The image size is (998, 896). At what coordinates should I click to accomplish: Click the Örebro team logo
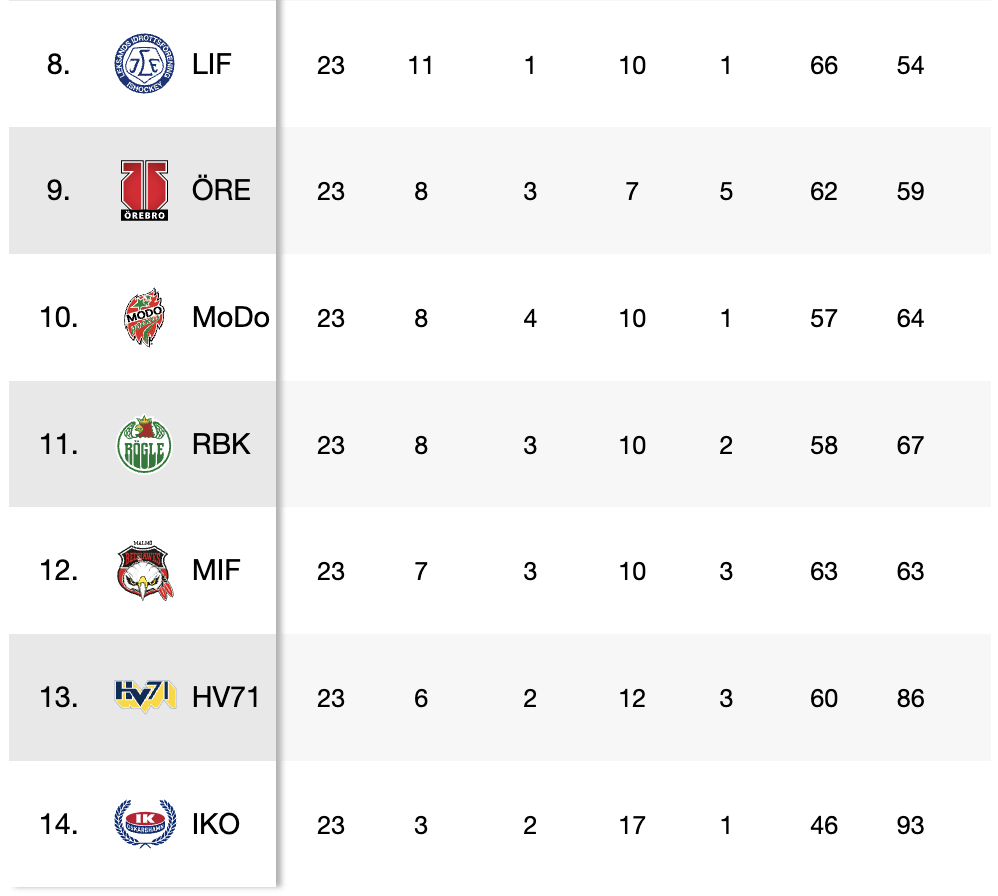coord(144,190)
